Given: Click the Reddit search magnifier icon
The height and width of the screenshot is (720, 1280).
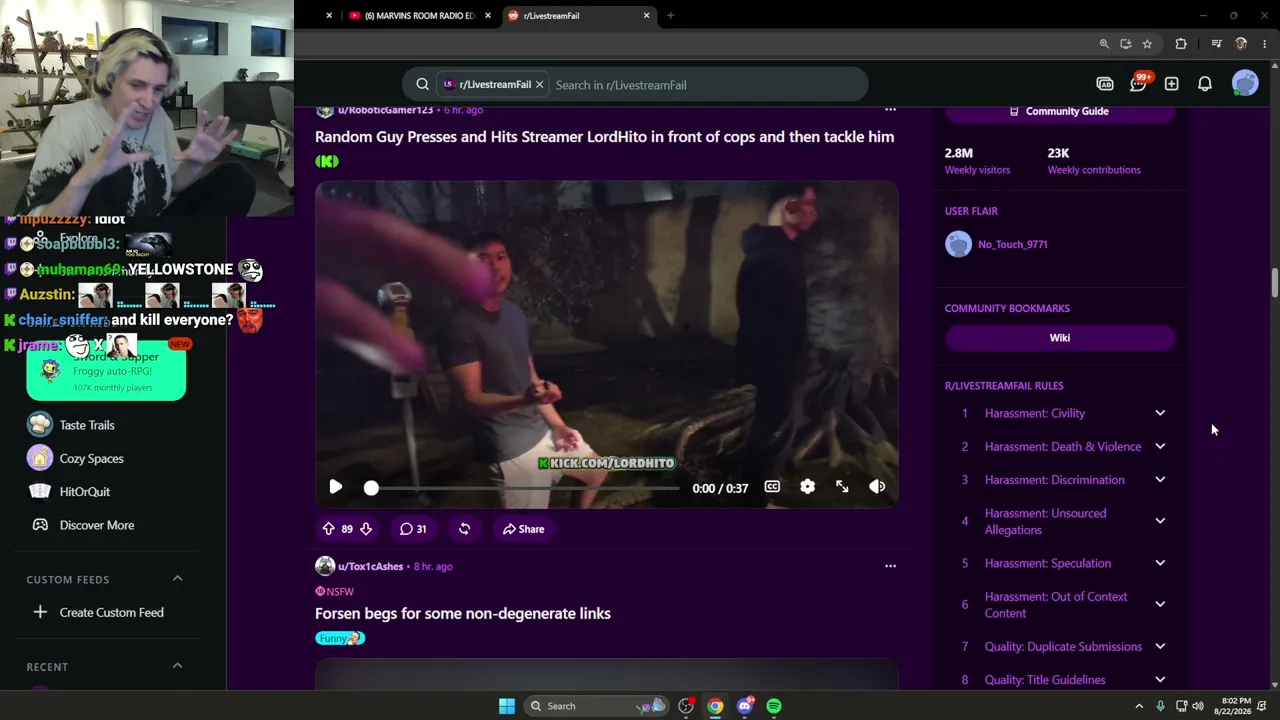Looking at the screenshot, I should click(x=422, y=85).
